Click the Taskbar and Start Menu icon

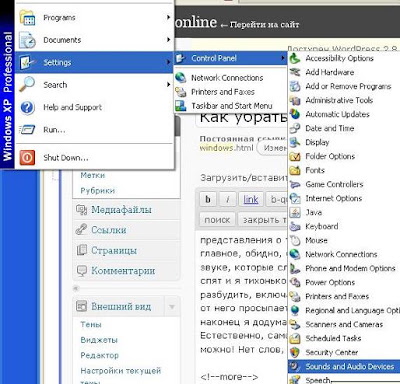click(181, 106)
